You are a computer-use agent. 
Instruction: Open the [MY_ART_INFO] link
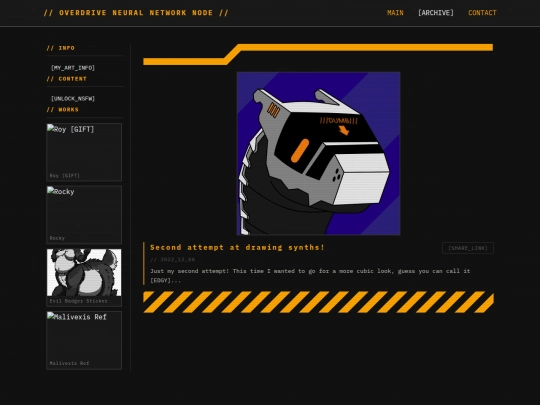73,68
